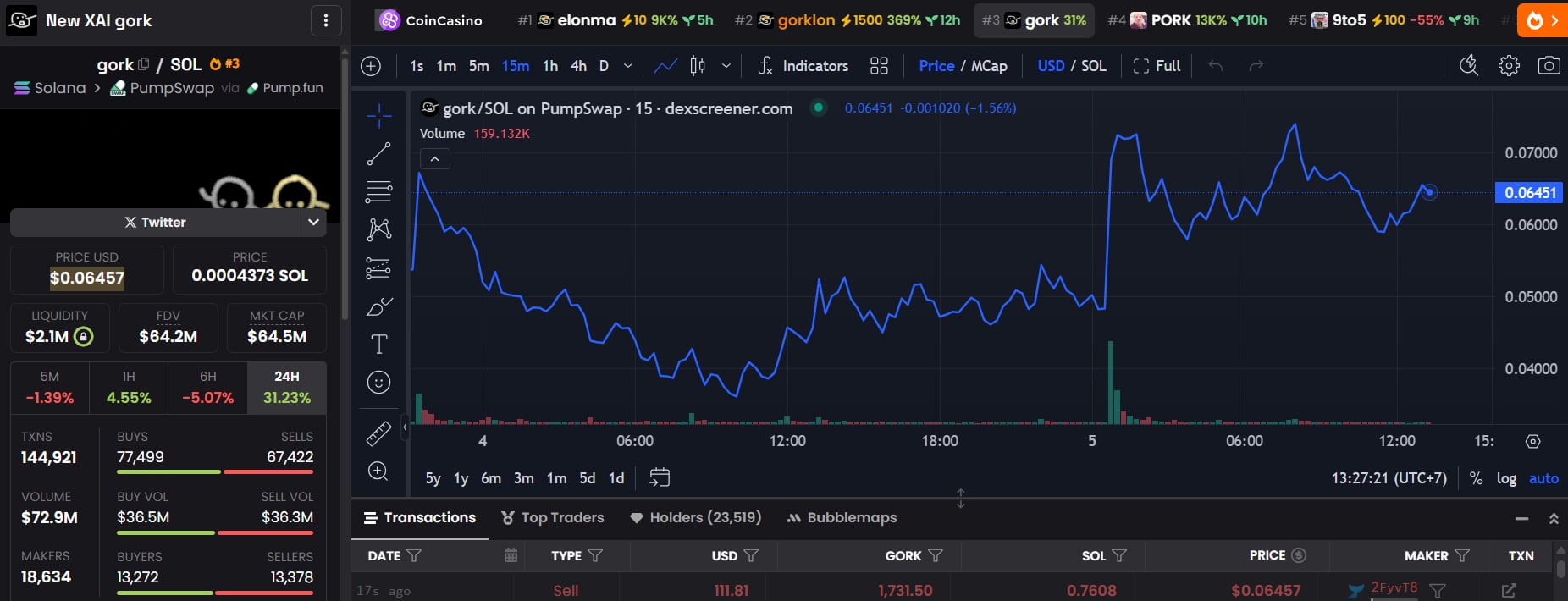Viewport: 1568px width, 601px height.
Task: Open the ruler measure tool
Action: [x=378, y=433]
